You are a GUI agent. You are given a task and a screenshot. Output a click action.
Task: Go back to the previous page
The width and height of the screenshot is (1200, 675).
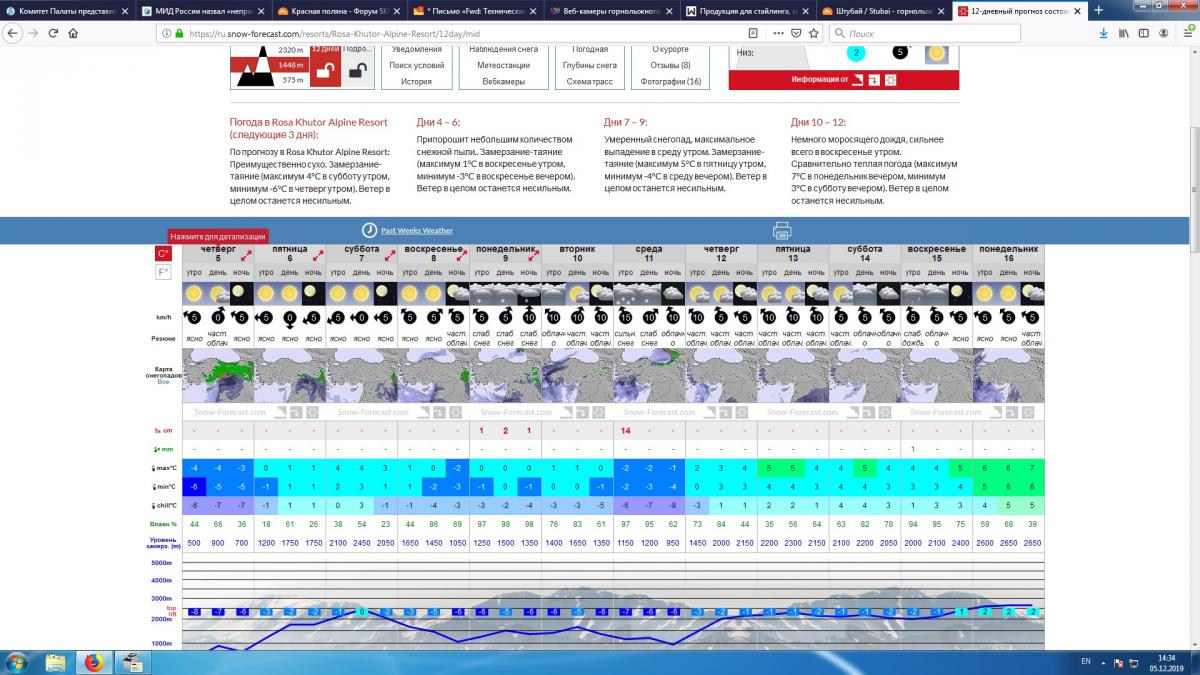click(13, 33)
